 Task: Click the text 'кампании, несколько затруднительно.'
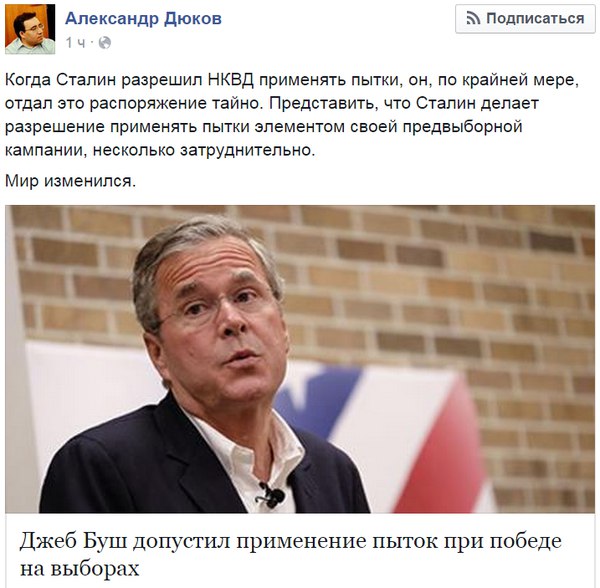(x=160, y=150)
